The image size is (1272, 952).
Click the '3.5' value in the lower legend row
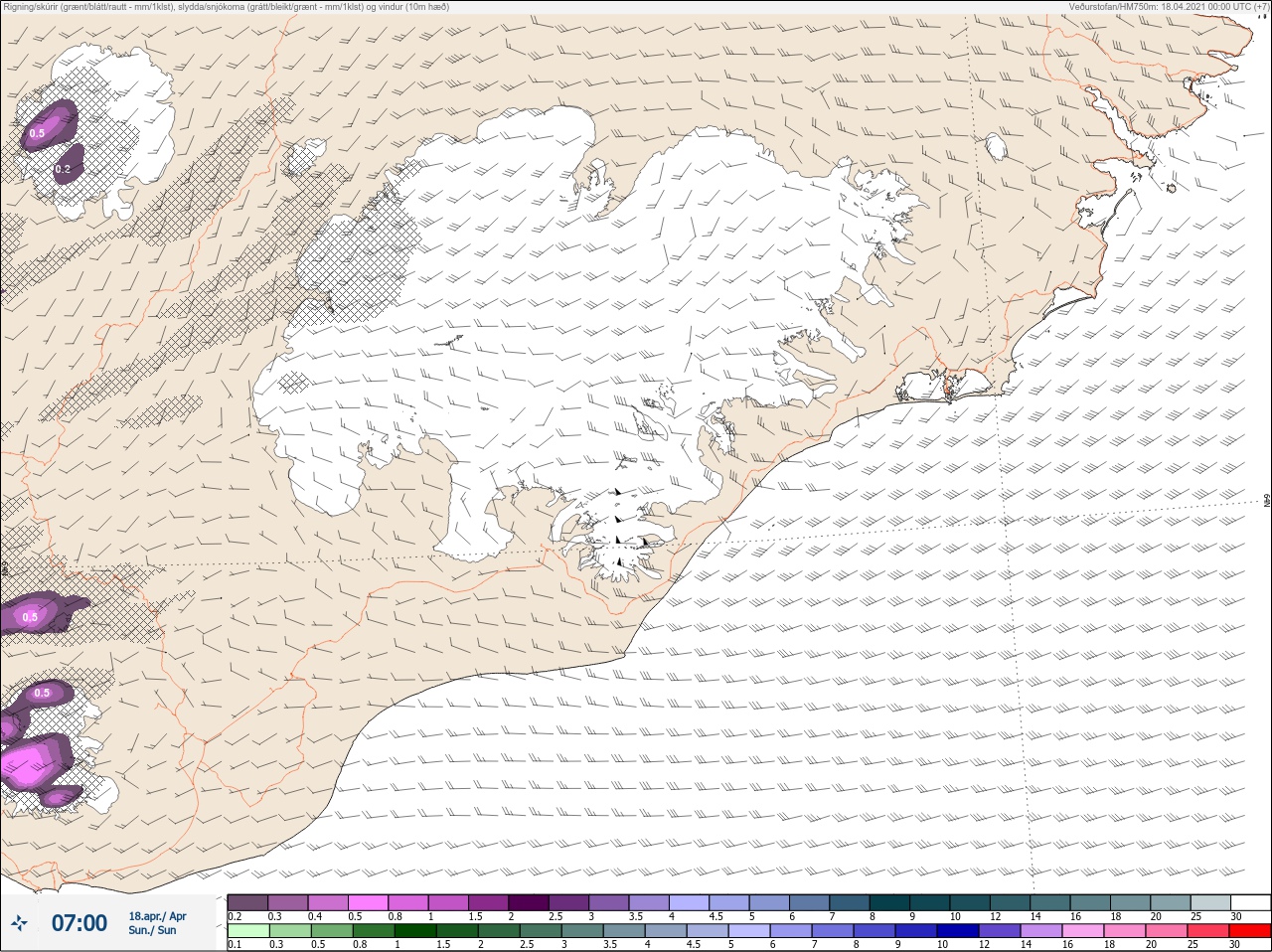click(x=609, y=945)
